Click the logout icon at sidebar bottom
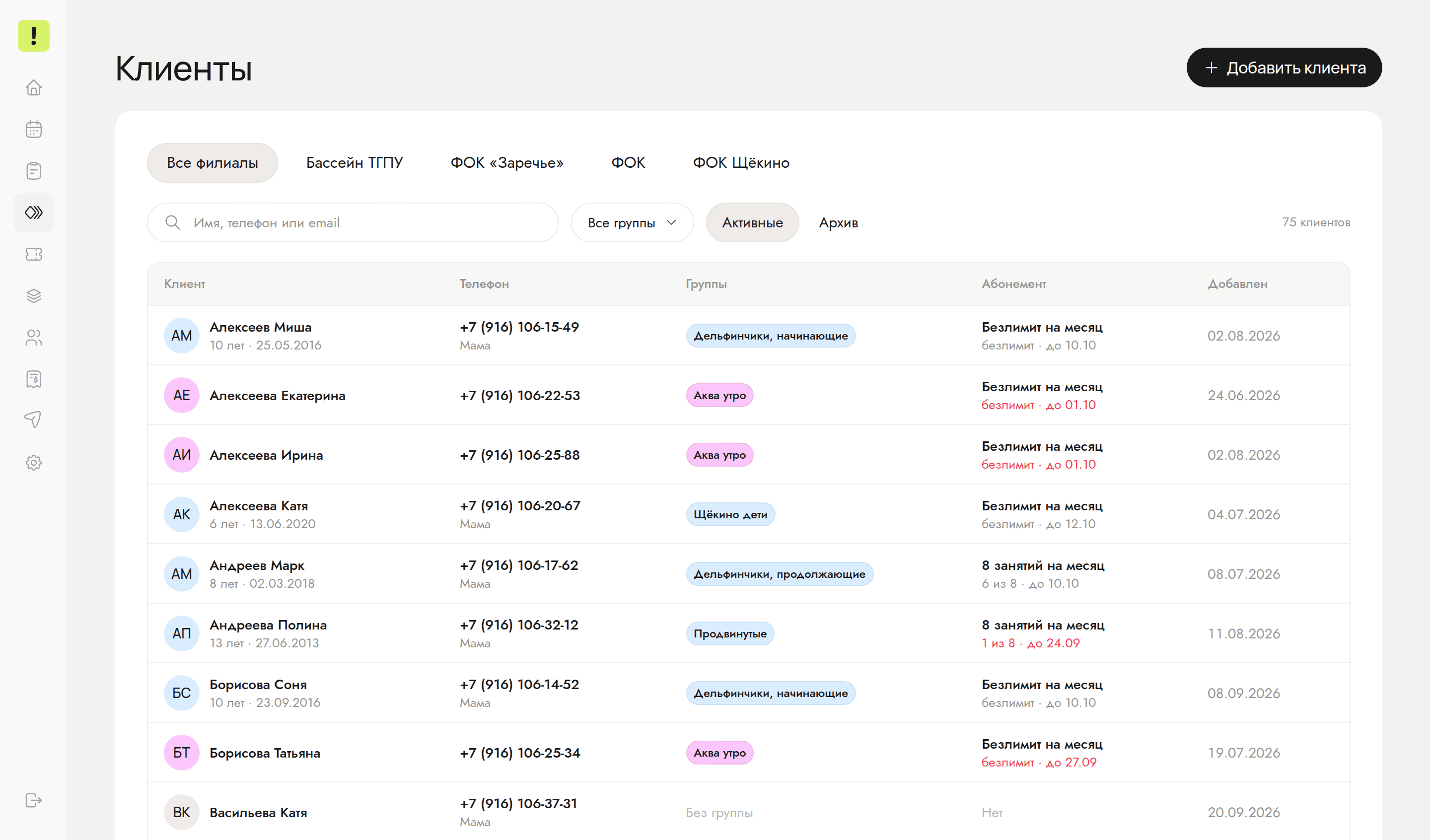Image resolution: width=1430 pixels, height=840 pixels. coord(33,800)
